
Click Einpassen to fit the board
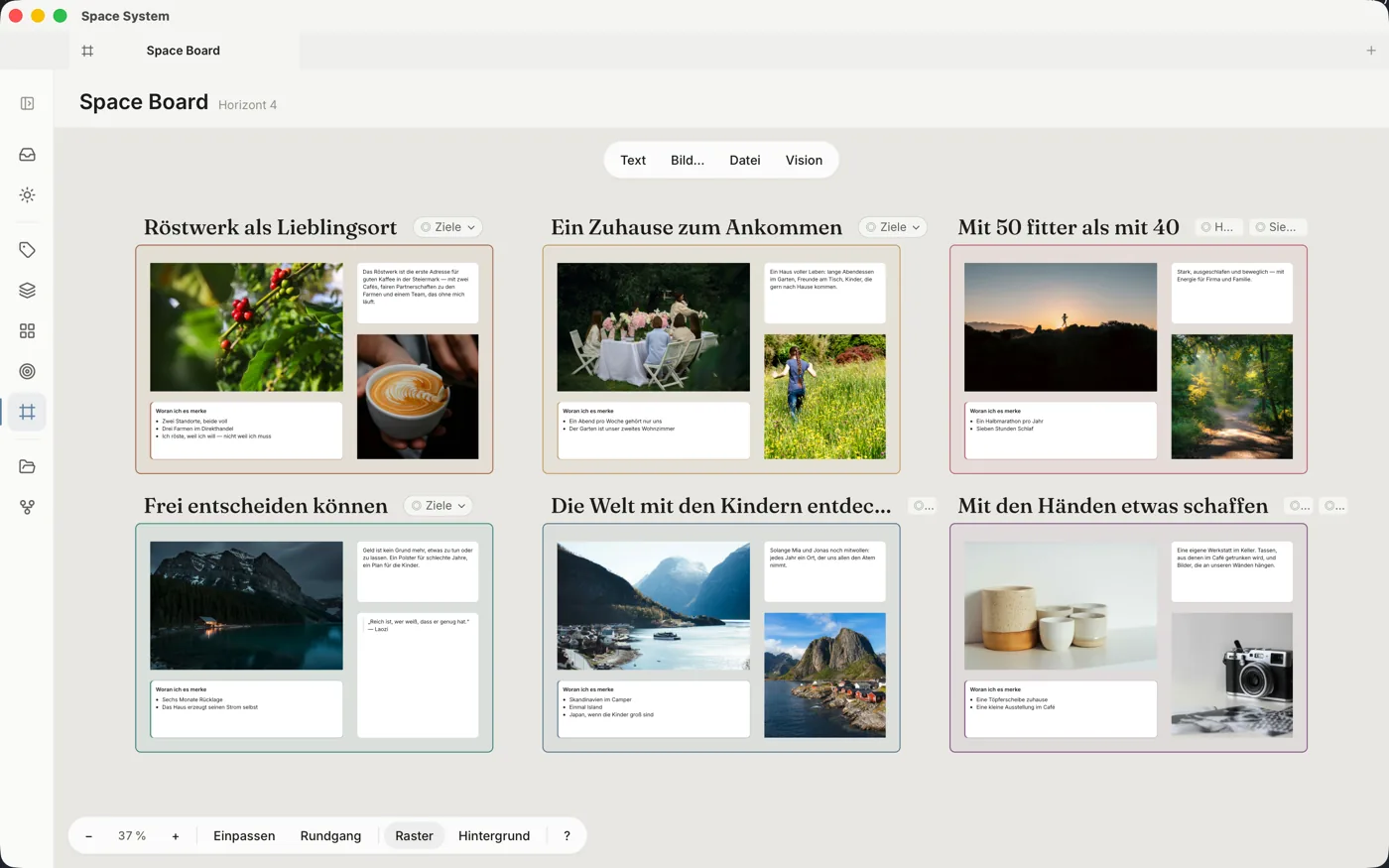tap(244, 836)
